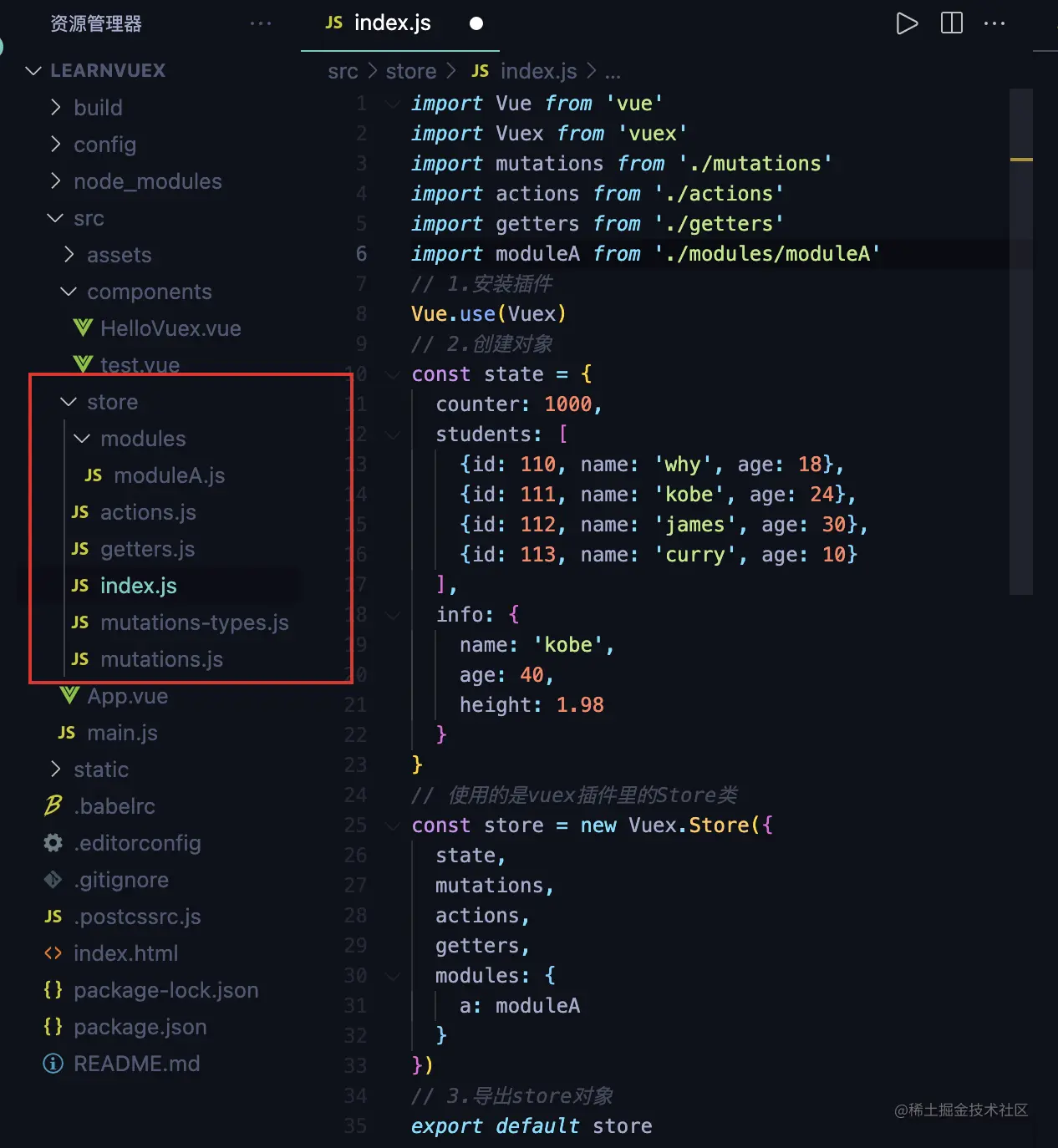Click store in the breadcrumb path
The height and width of the screenshot is (1148, 1058).
[411, 72]
